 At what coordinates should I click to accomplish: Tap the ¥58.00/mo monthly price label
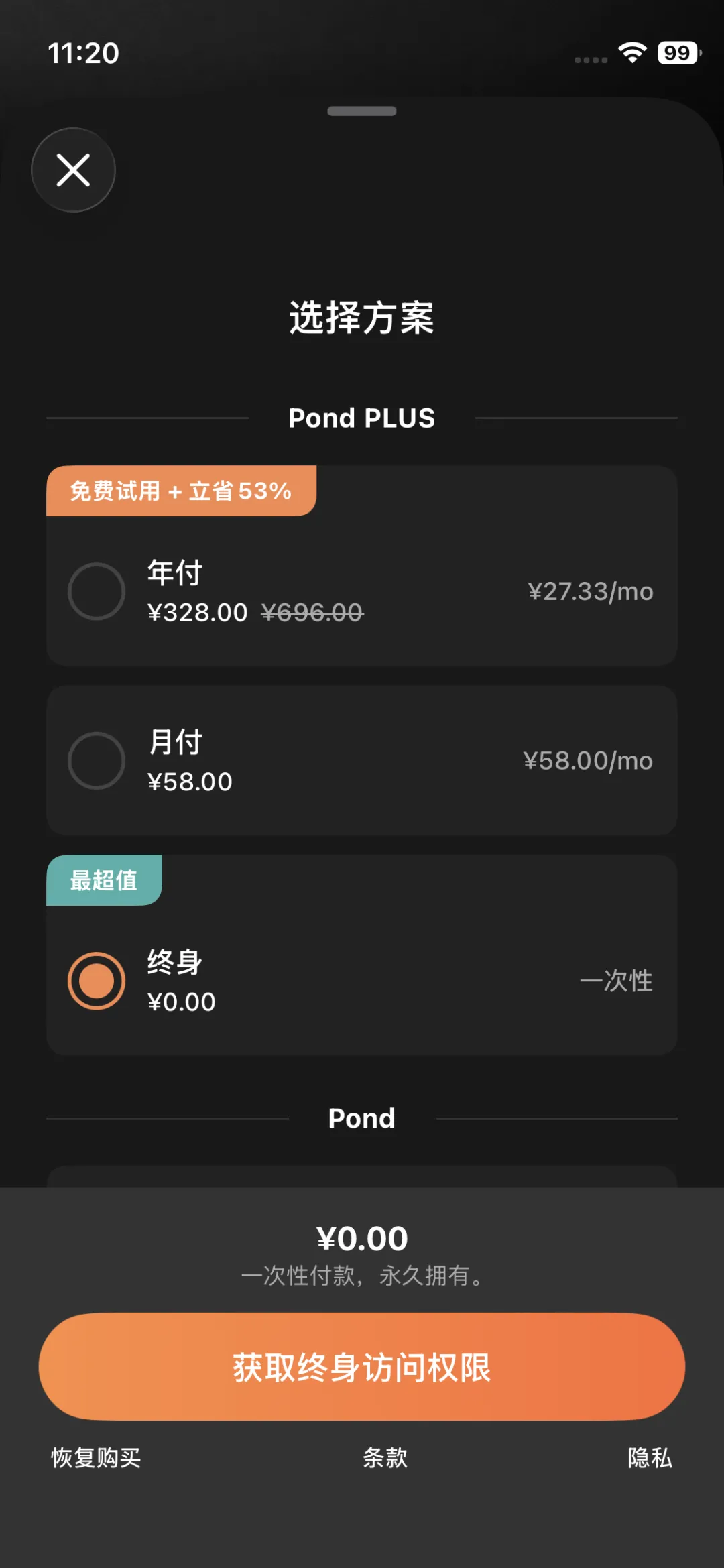tap(588, 760)
